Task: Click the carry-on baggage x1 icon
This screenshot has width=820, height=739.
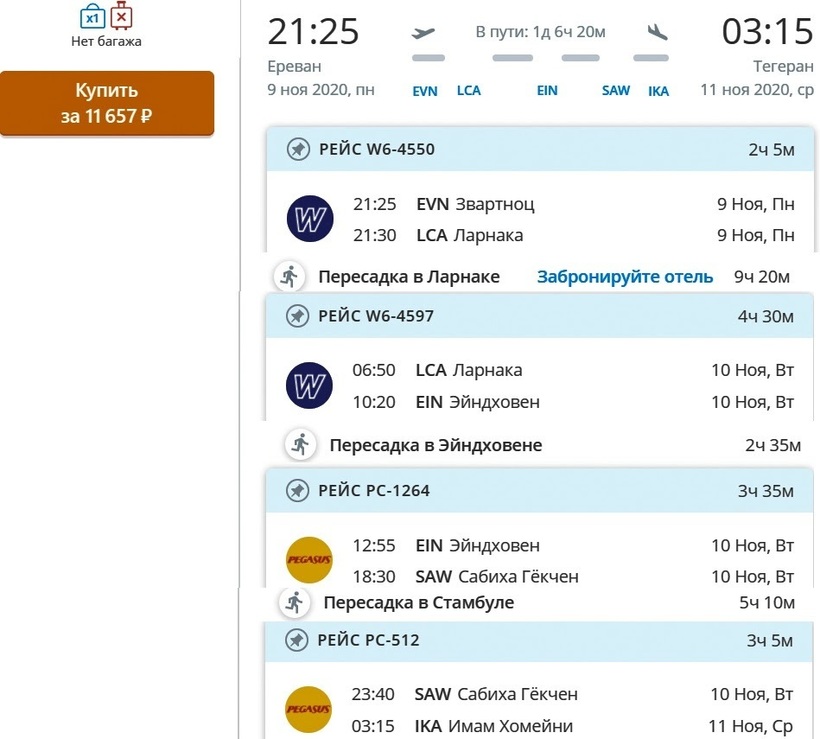Action: click(x=92, y=16)
